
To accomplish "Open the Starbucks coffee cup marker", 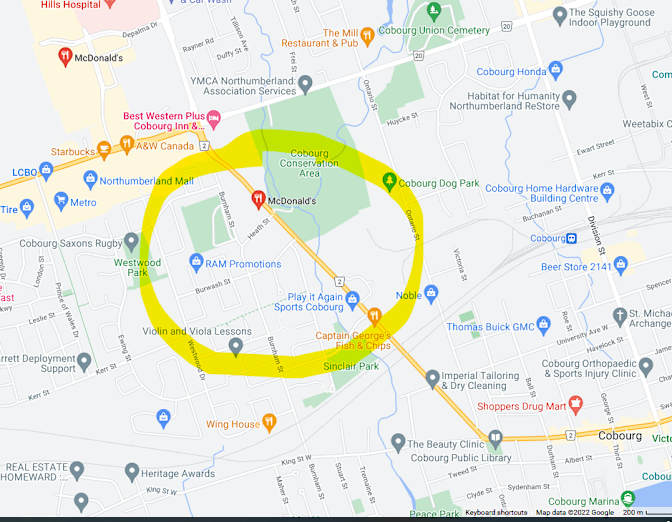I will [x=104, y=150].
